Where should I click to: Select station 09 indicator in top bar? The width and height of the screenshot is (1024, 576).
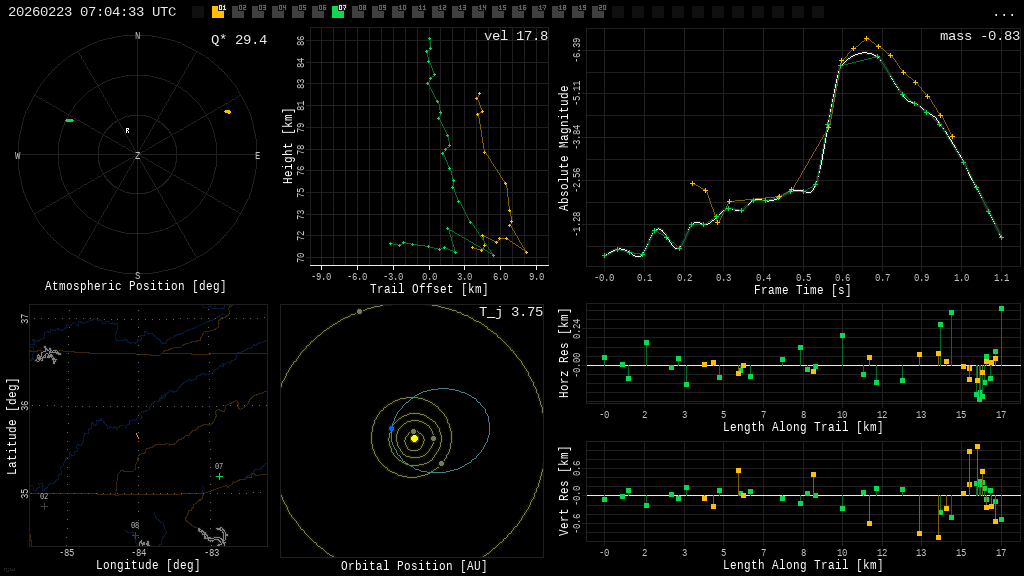[378, 12]
